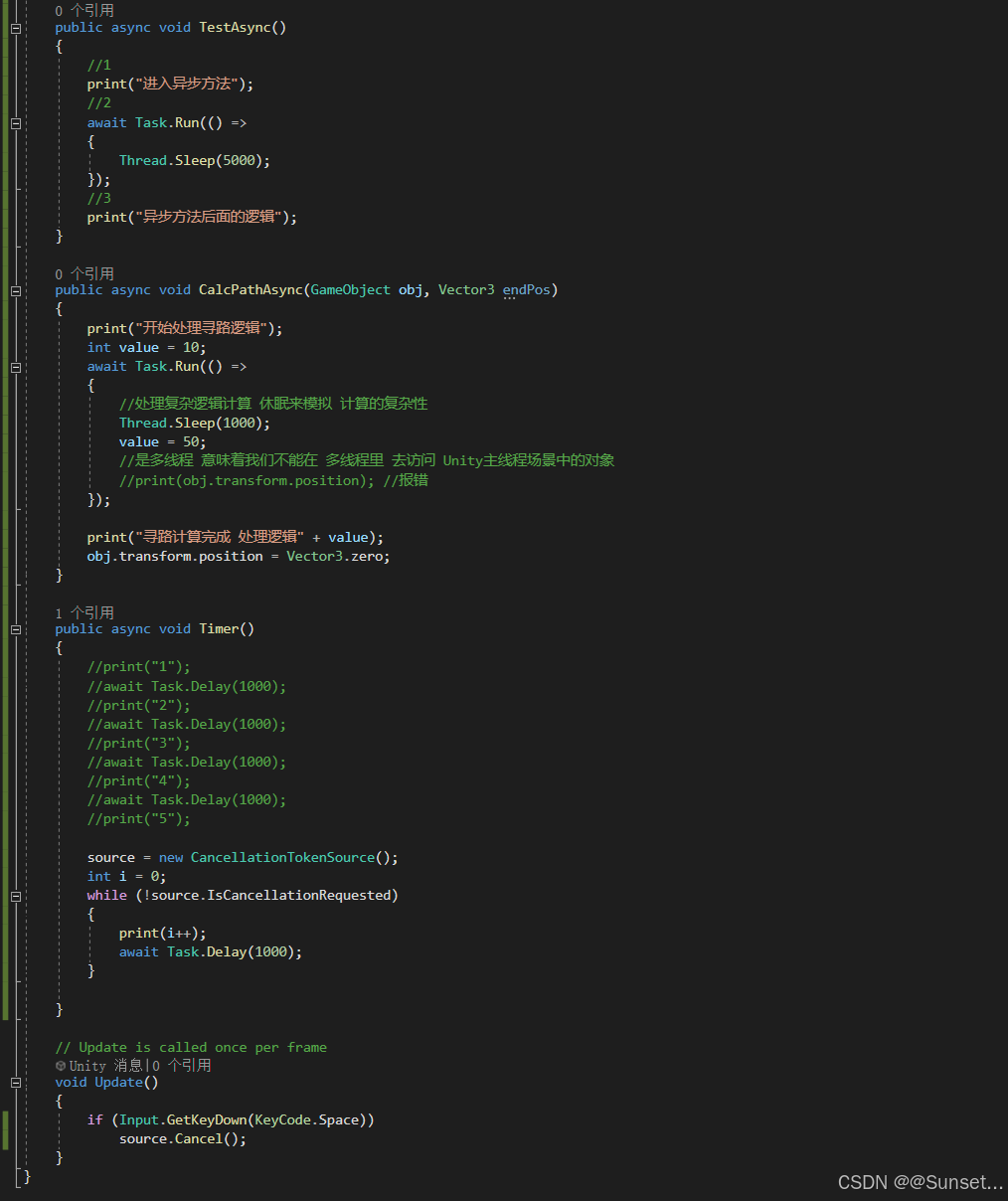Click the 'value = 50;' assignment
This screenshot has width=1008, height=1201.
pos(163,442)
